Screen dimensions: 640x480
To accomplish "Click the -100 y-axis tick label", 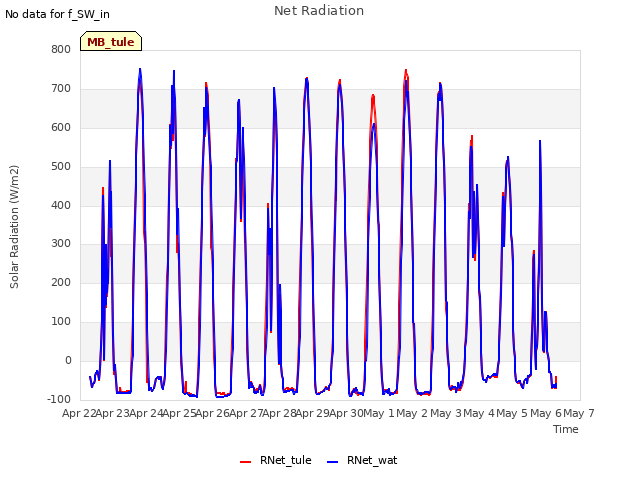I will click(59, 399).
